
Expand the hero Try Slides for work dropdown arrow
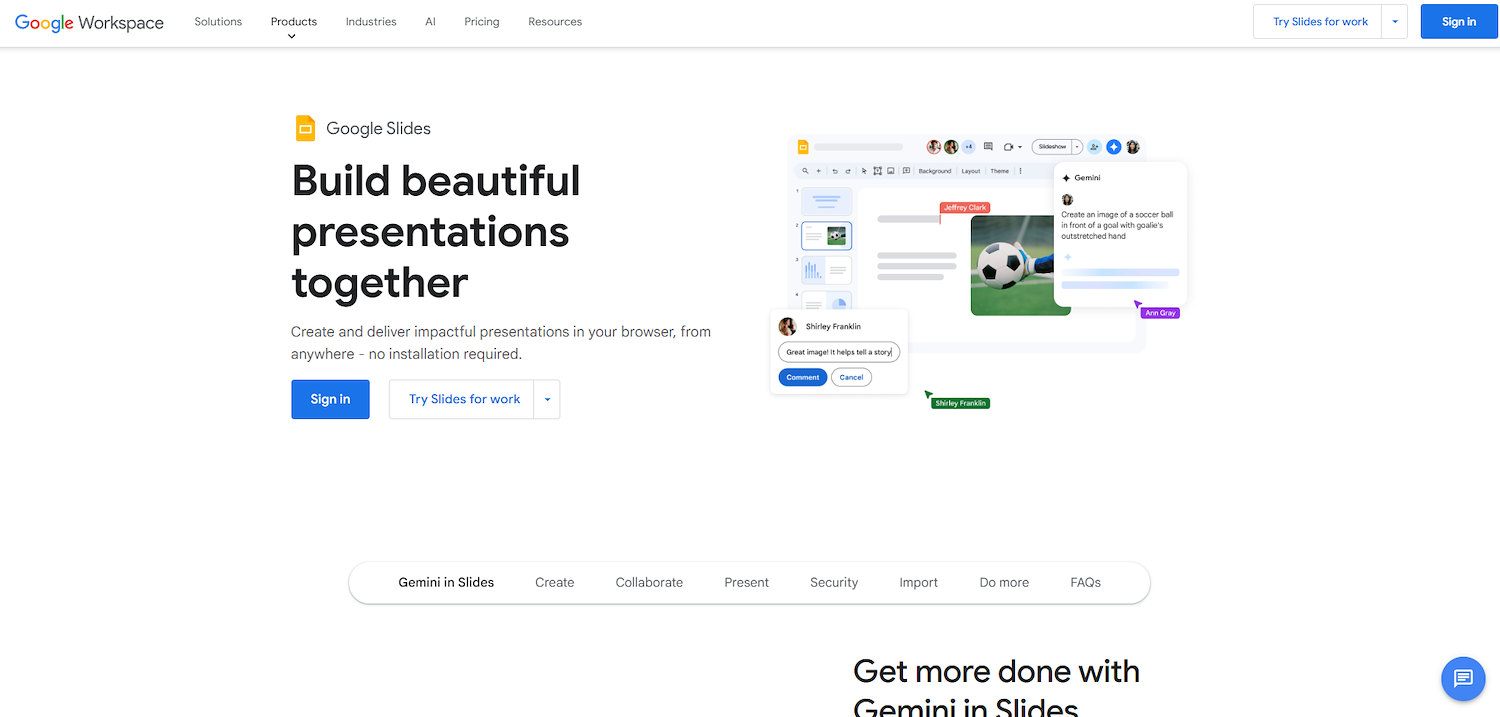point(547,399)
